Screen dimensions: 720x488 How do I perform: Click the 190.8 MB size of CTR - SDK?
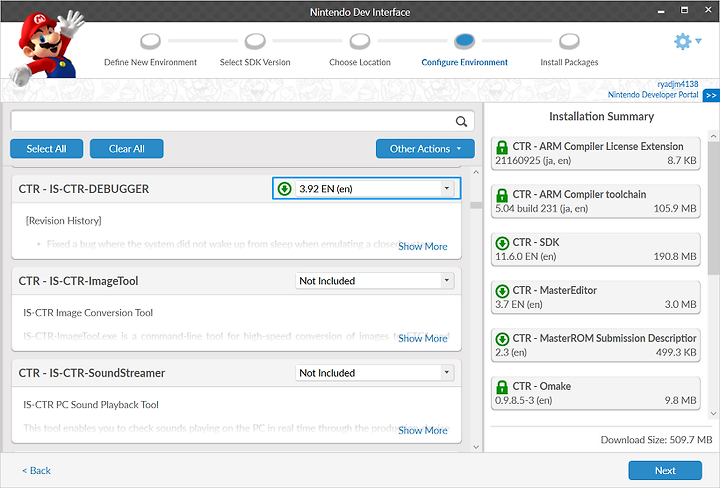click(x=675, y=256)
